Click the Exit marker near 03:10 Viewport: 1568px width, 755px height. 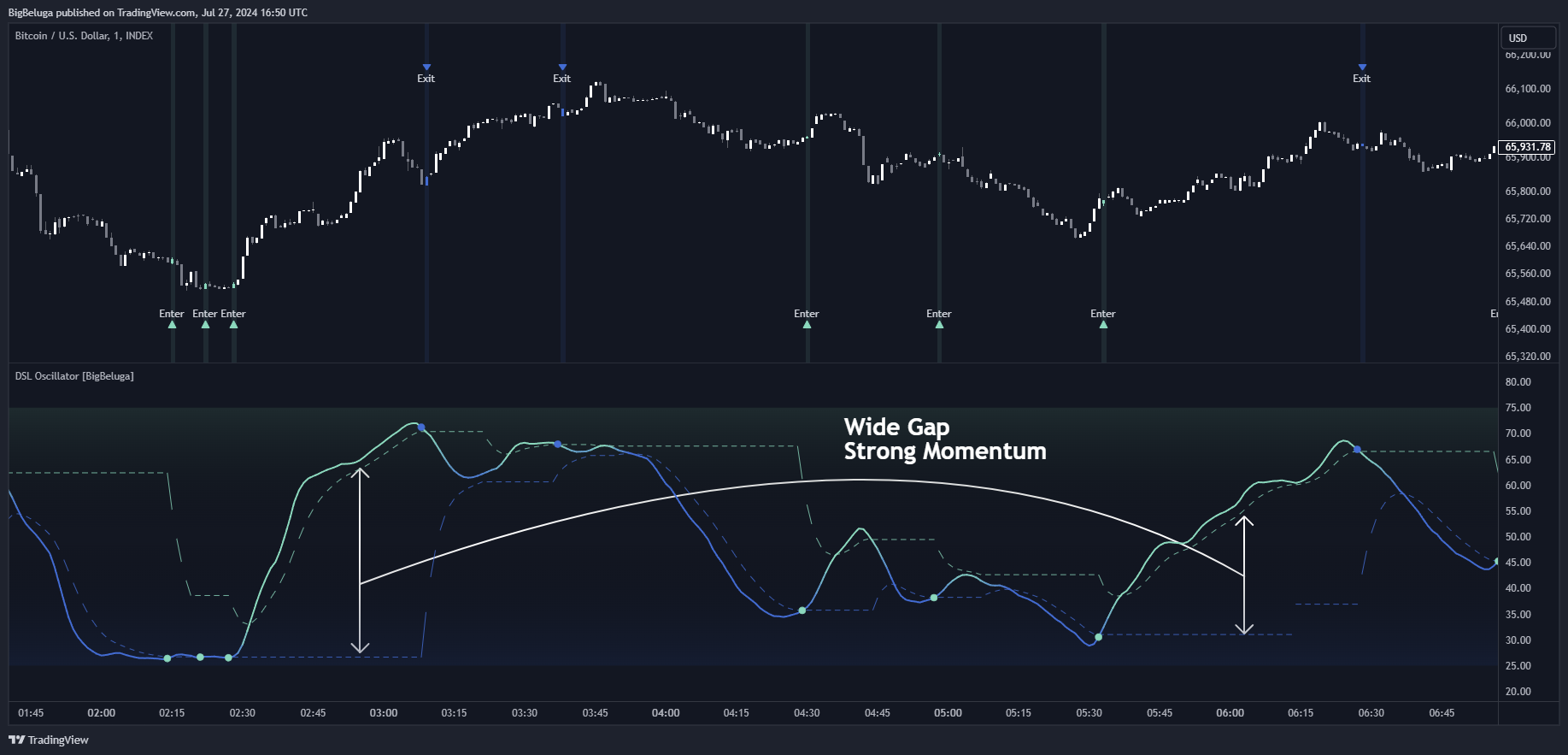(x=426, y=74)
